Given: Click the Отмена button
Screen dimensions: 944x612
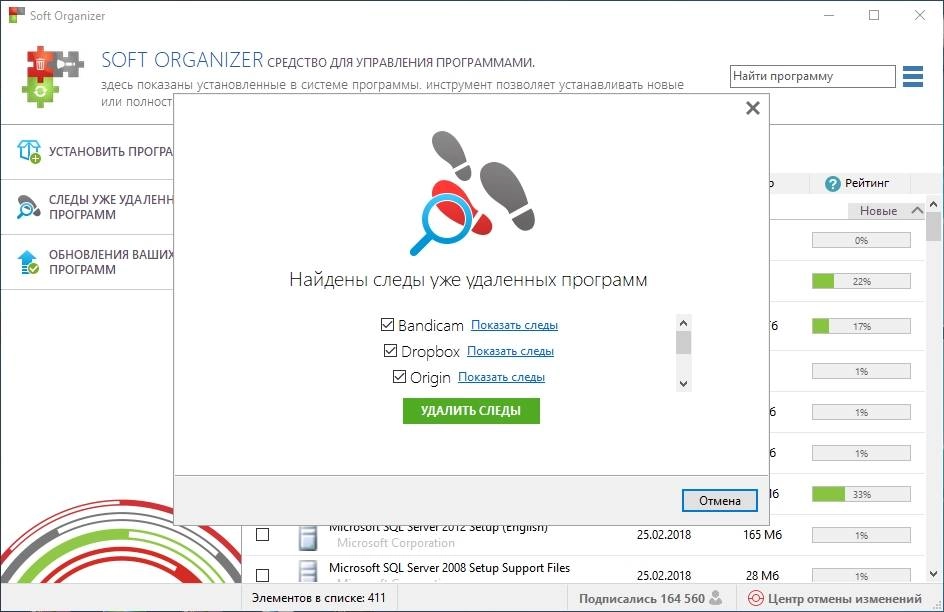Looking at the screenshot, I should coord(719,501).
